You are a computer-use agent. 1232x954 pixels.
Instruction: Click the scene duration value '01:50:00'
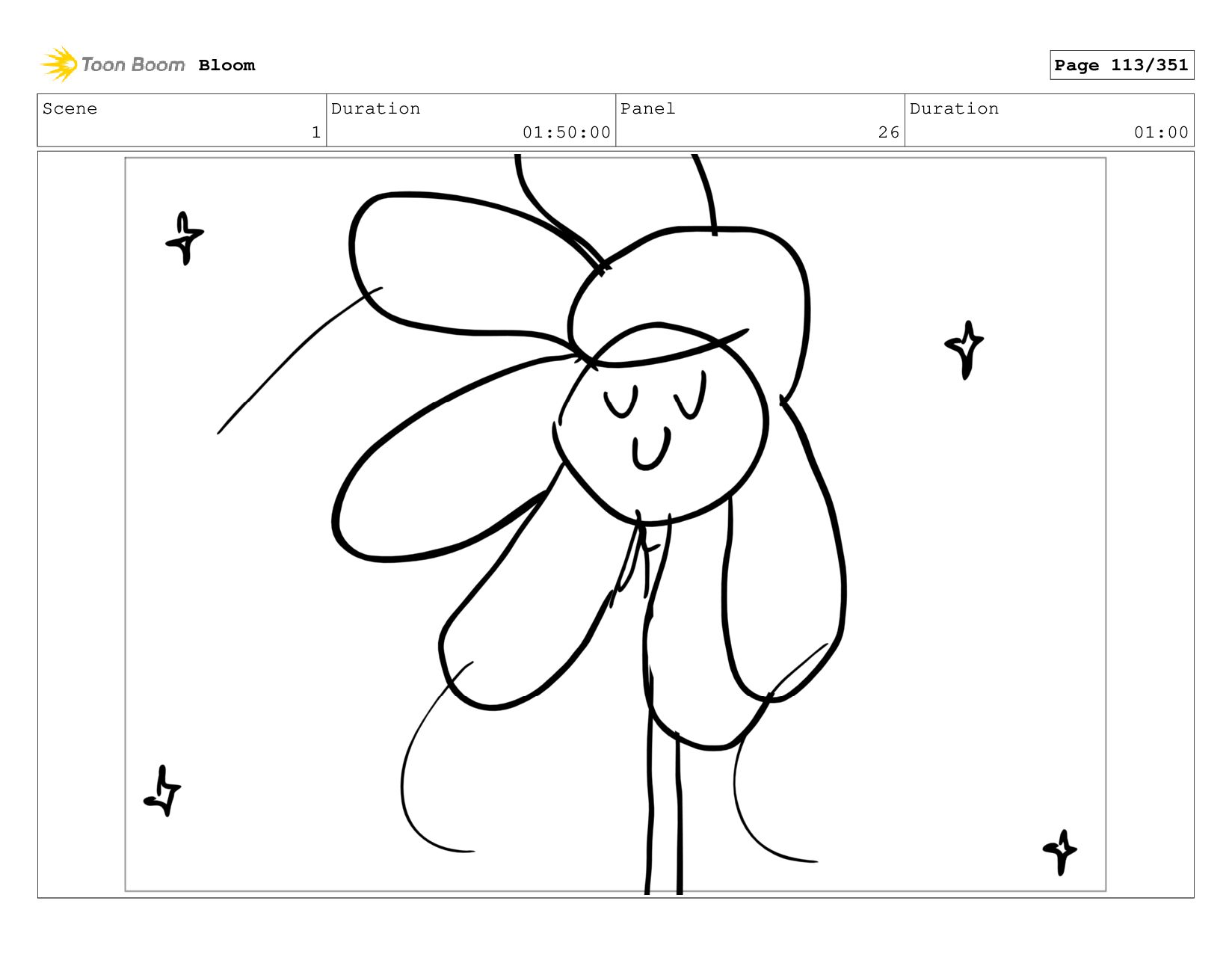[567, 132]
